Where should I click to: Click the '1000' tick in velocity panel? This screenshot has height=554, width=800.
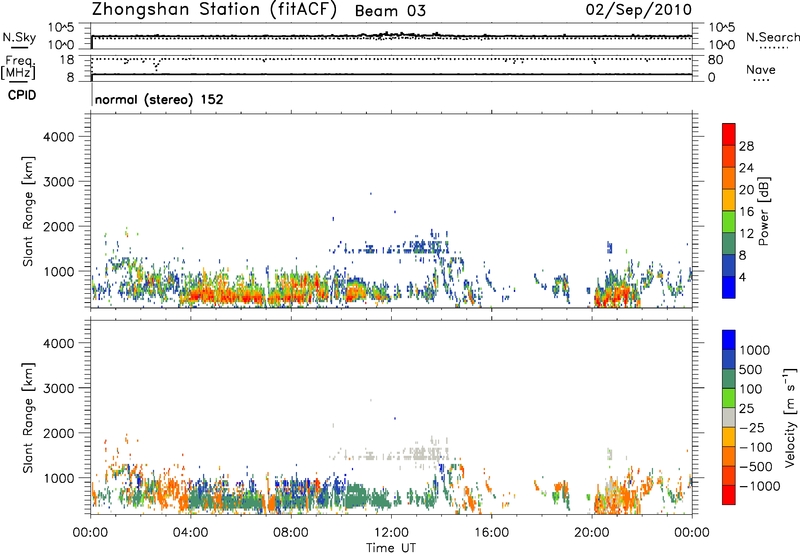[x=58, y=478]
